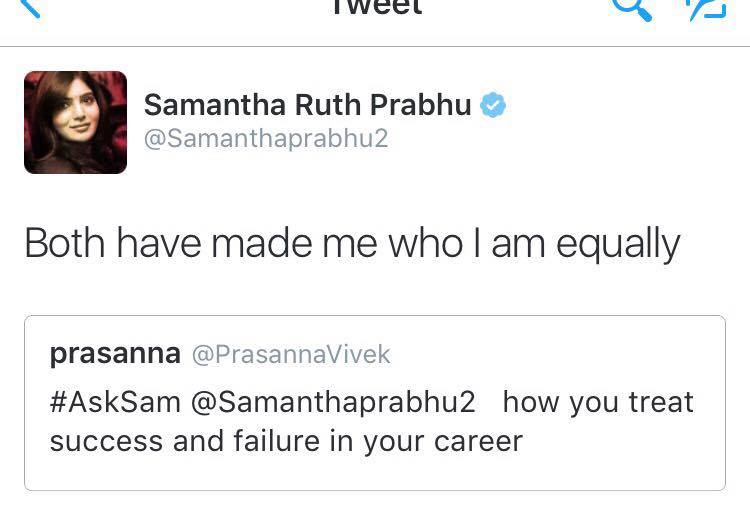This screenshot has height=519, width=750.
Task: Tap the compose new tweet icon
Action: (x=705, y=8)
